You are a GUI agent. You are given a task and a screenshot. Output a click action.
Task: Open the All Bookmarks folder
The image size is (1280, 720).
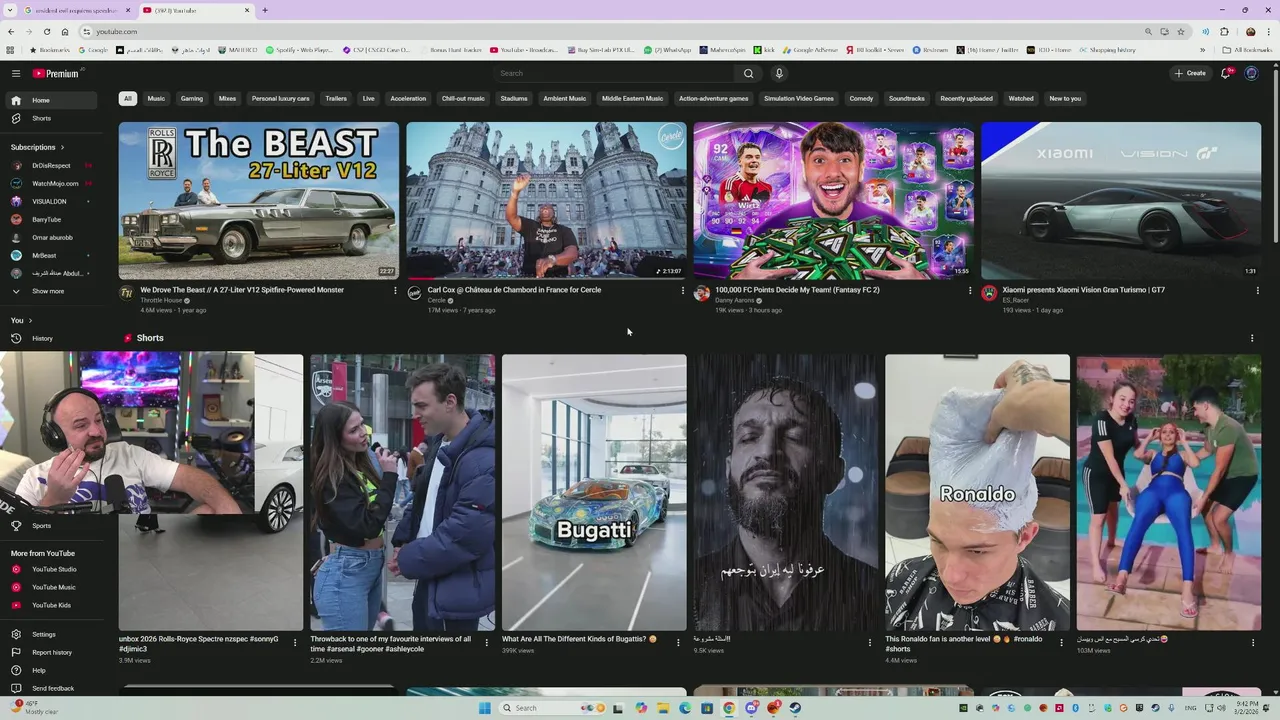[x=1248, y=49]
